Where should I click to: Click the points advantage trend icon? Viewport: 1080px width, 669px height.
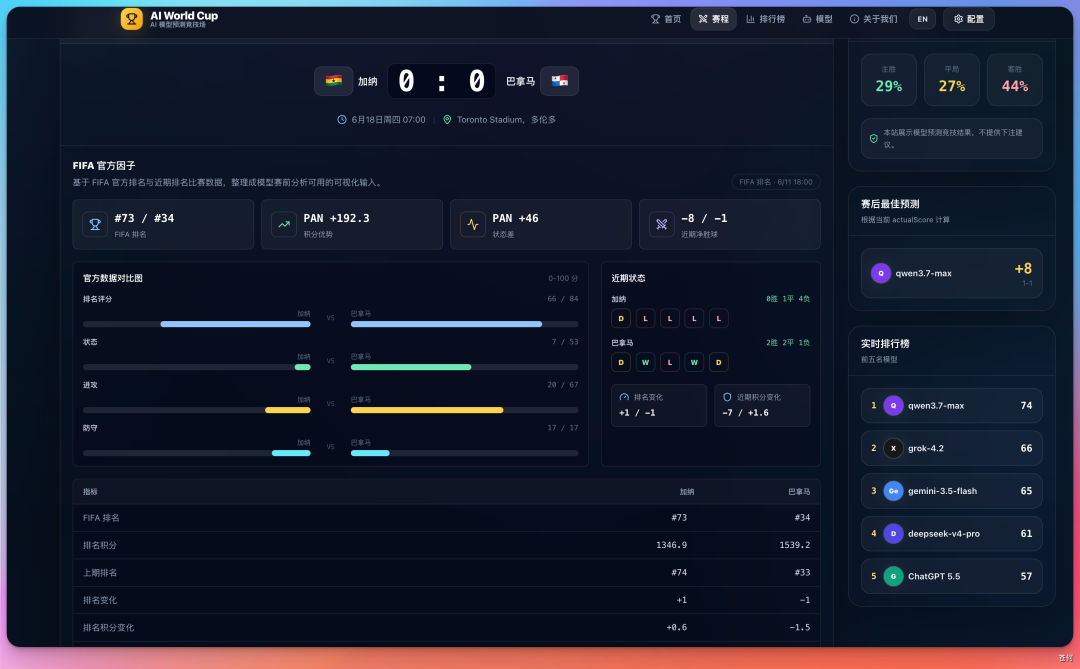click(284, 225)
